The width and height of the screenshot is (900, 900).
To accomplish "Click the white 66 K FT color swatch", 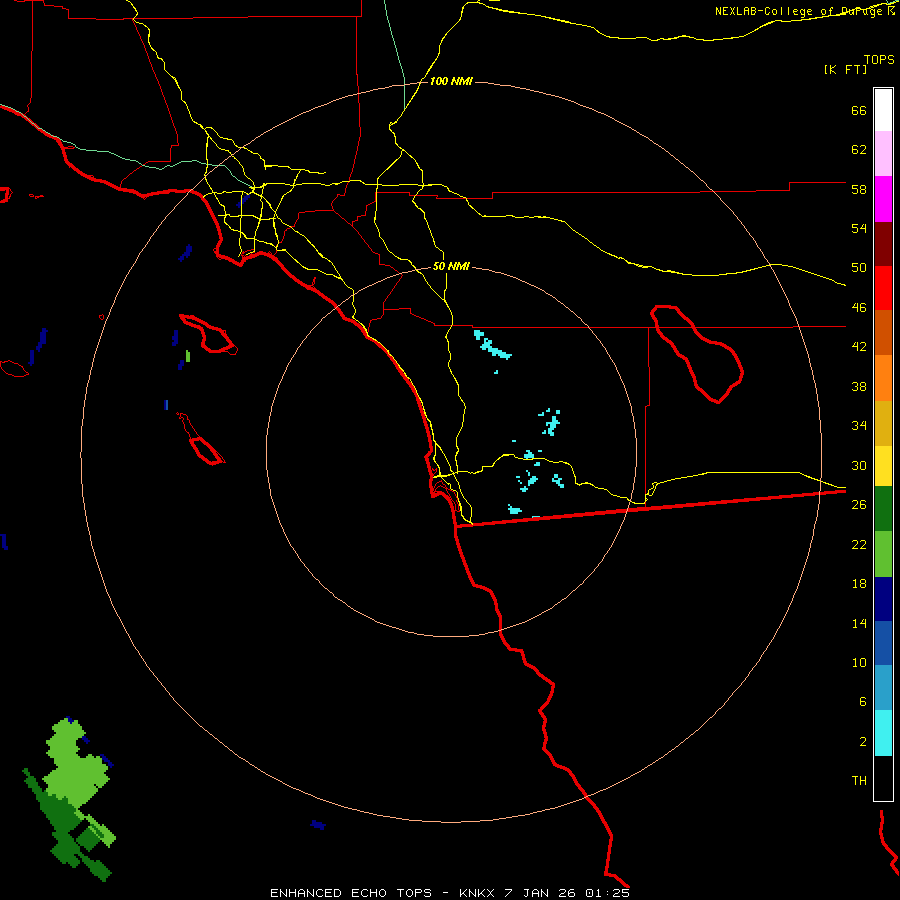I will (x=883, y=110).
